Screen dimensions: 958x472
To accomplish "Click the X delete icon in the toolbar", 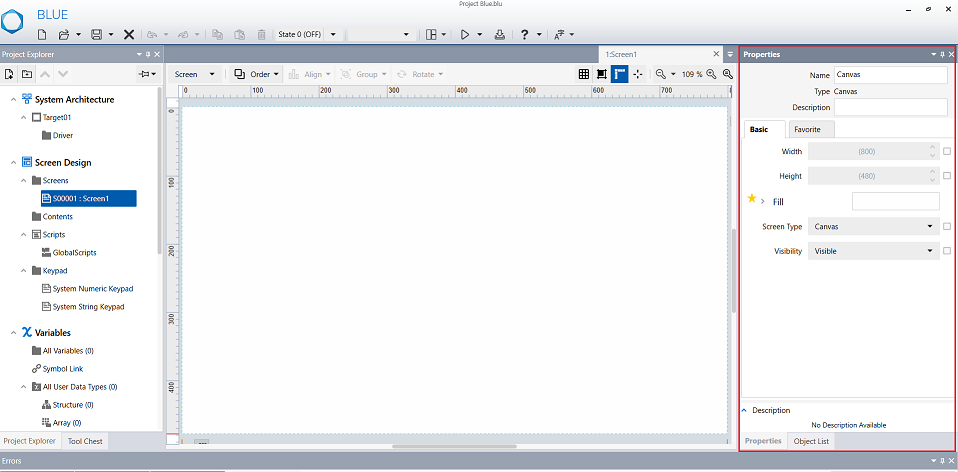I will pos(129,34).
